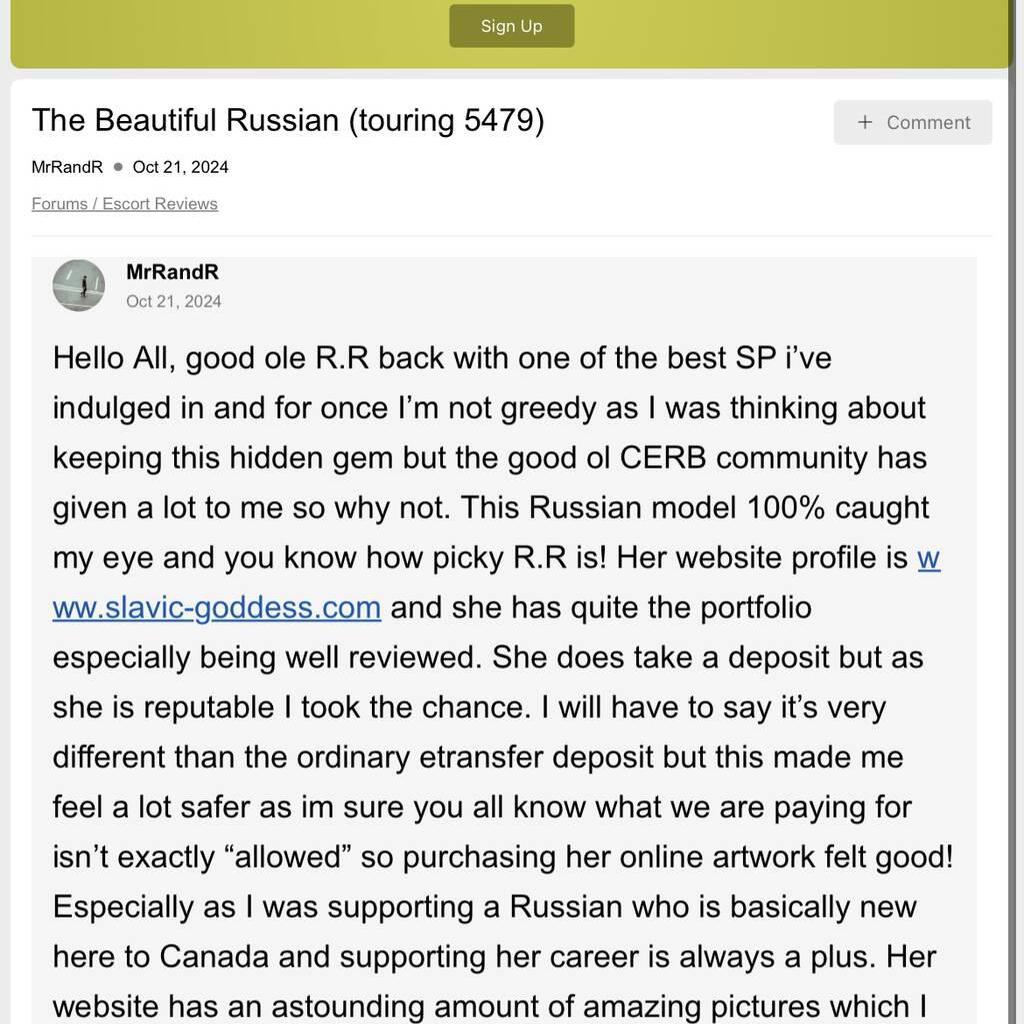The height and width of the screenshot is (1024, 1024).
Task: Click the word "Canada" in the post
Action: tap(214, 957)
